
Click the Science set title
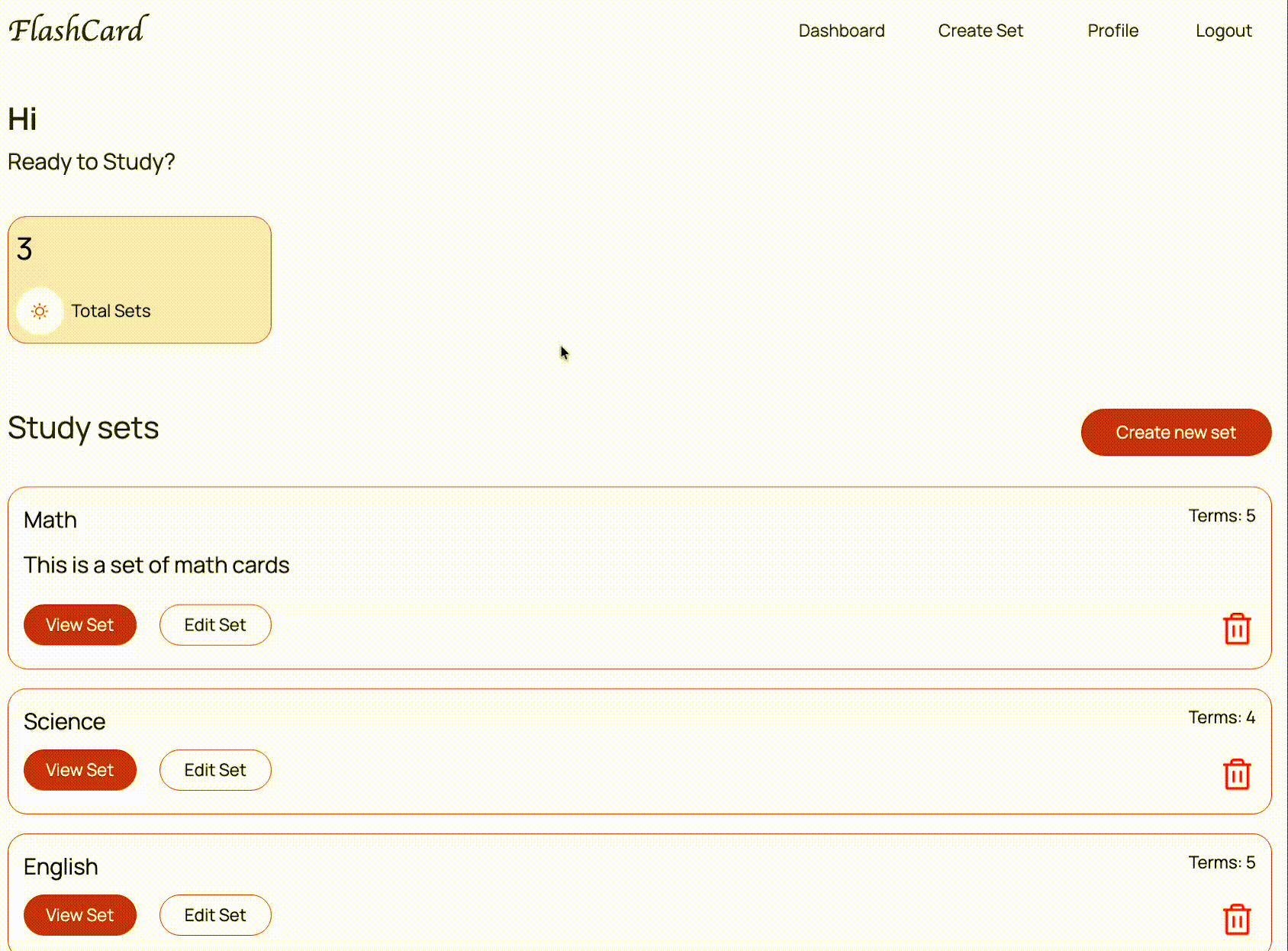pyautogui.click(x=65, y=721)
